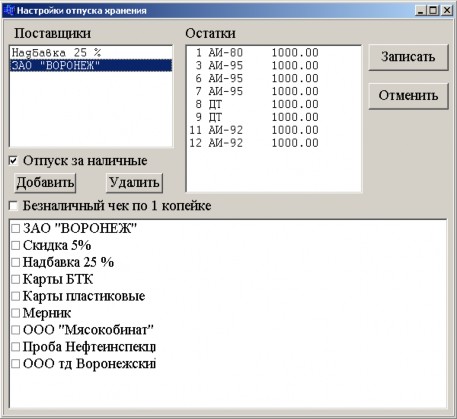Image resolution: width=457 pixels, height=419 pixels.
Task: Select row '3 АИ-95' in Остатки
Action: (273, 65)
